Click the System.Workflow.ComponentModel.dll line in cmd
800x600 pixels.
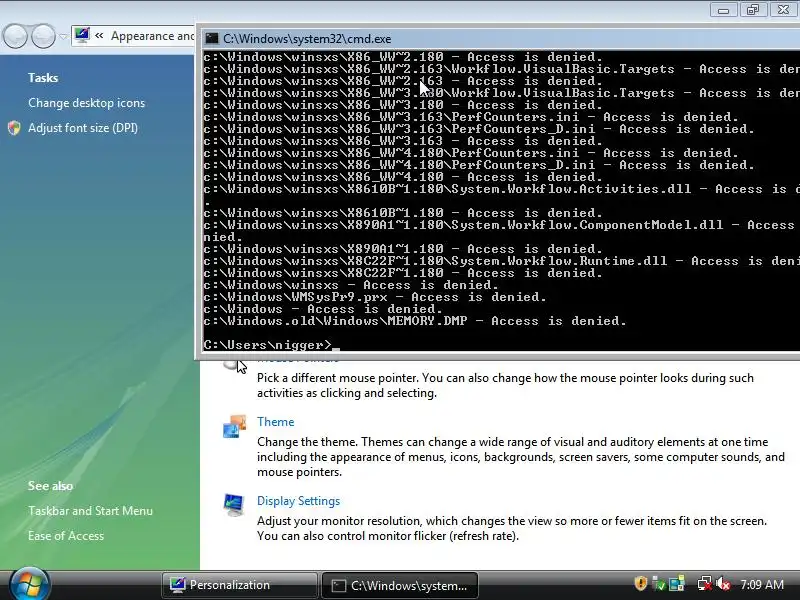(x=502, y=225)
